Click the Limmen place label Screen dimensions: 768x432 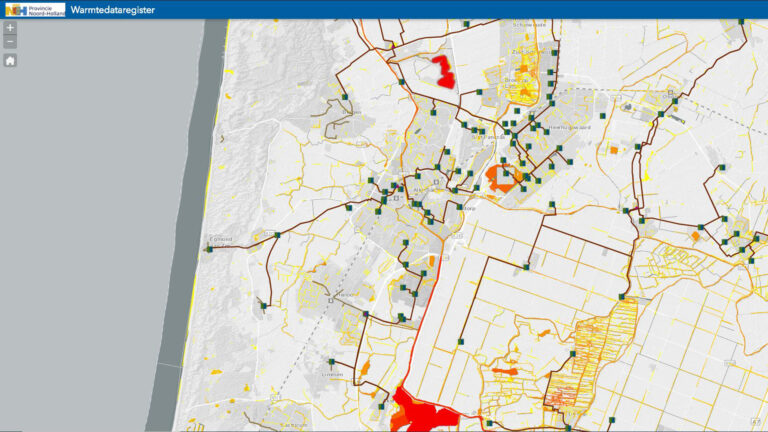coord(334,374)
